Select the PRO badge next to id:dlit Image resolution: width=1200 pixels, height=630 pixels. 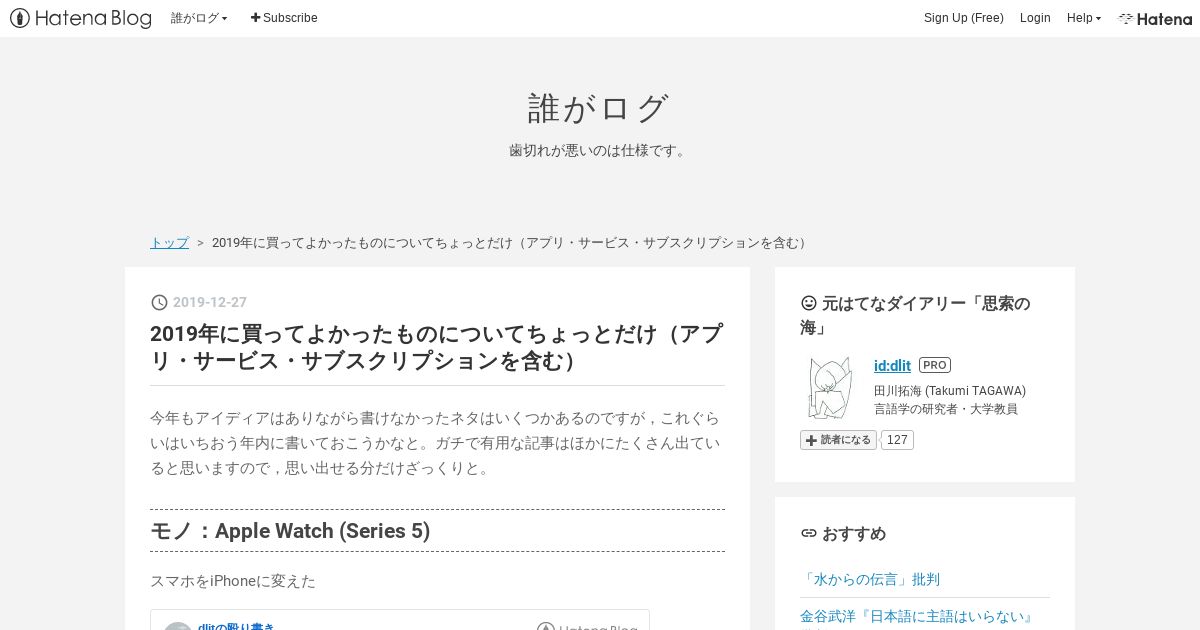(x=935, y=365)
